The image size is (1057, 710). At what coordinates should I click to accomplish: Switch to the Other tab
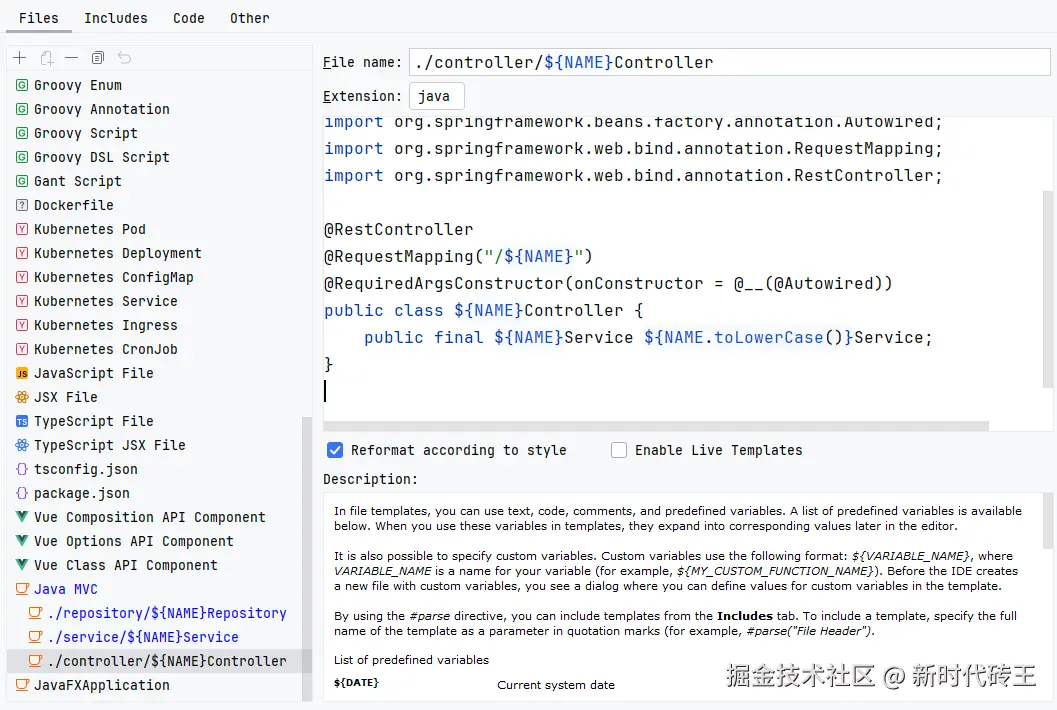tap(249, 18)
